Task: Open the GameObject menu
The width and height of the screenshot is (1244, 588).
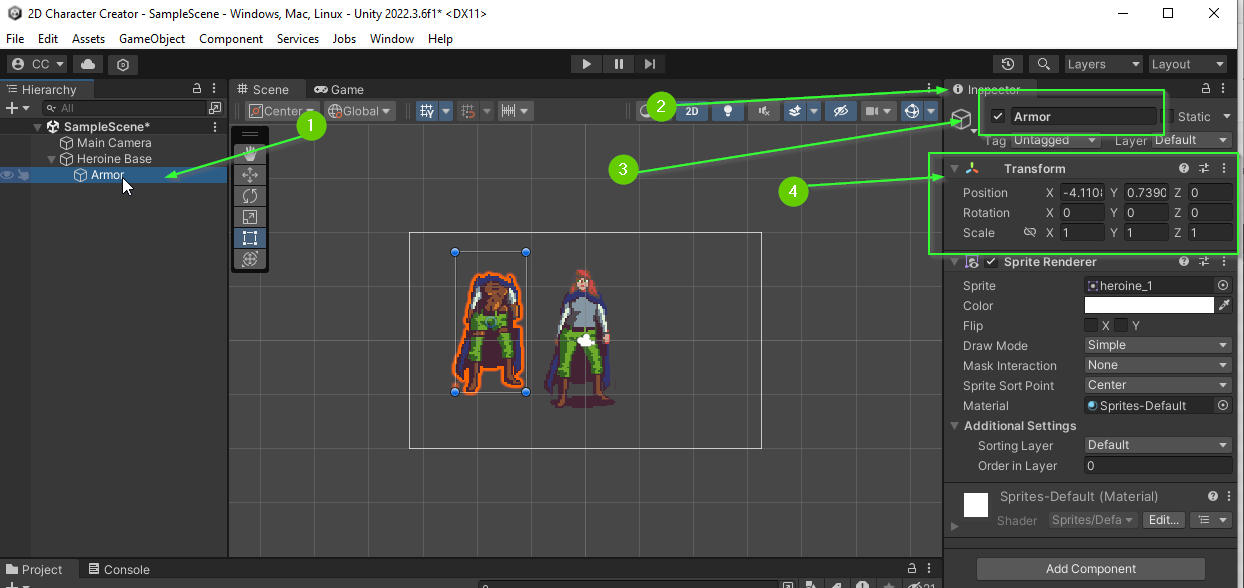Action: pos(152,39)
